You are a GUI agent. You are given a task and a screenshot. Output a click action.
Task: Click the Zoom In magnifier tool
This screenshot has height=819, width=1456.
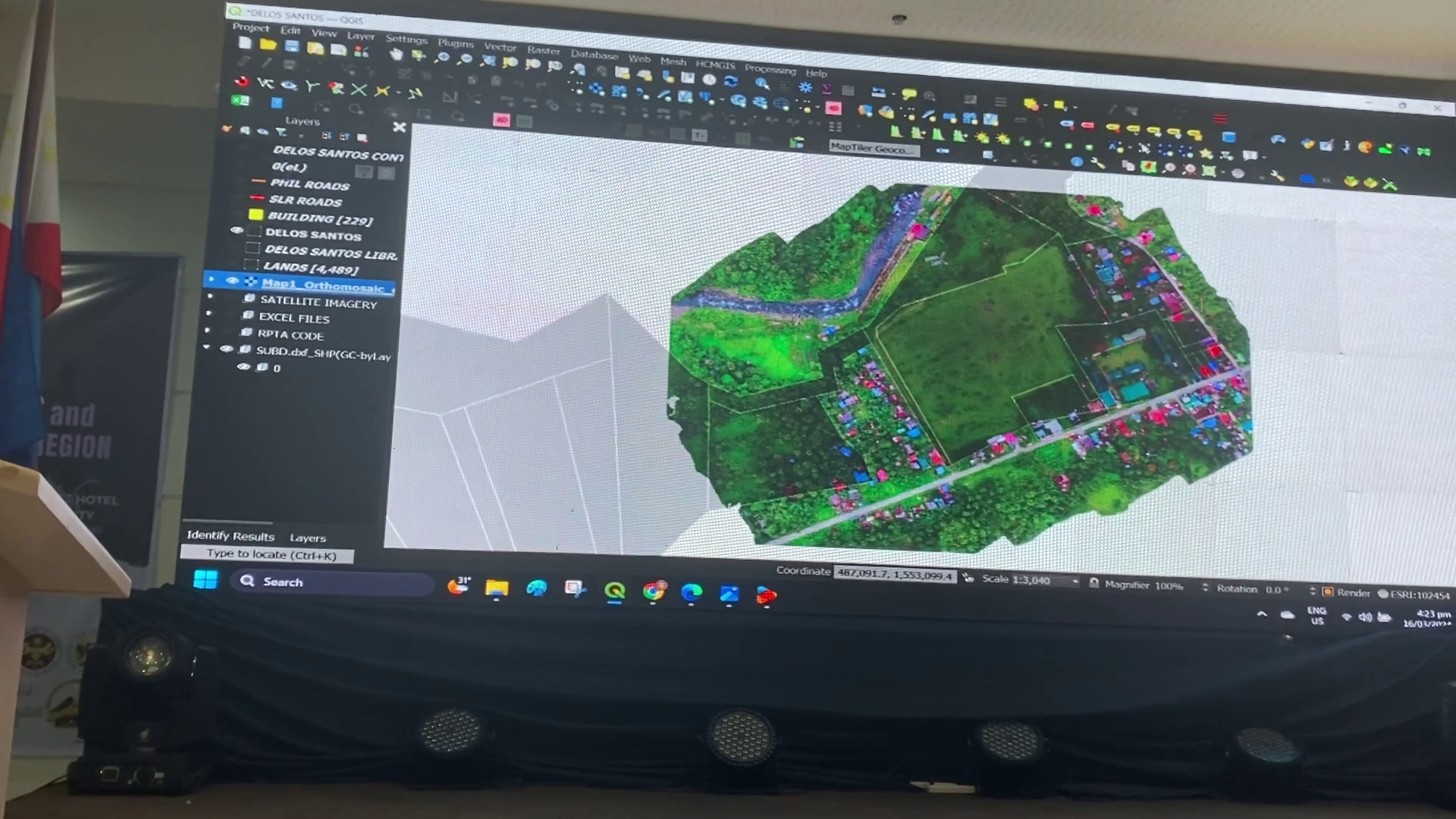[442, 58]
